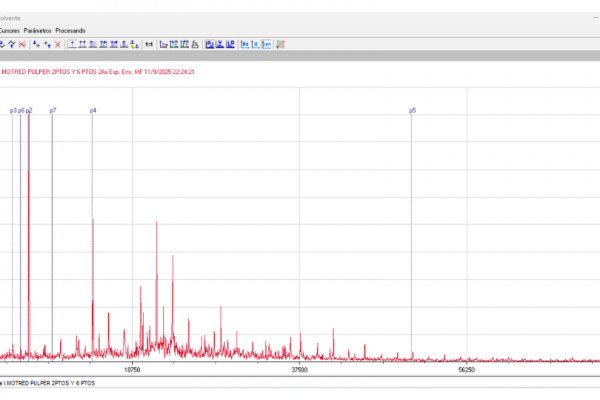Open the Cursores menu

(x=8, y=30)
